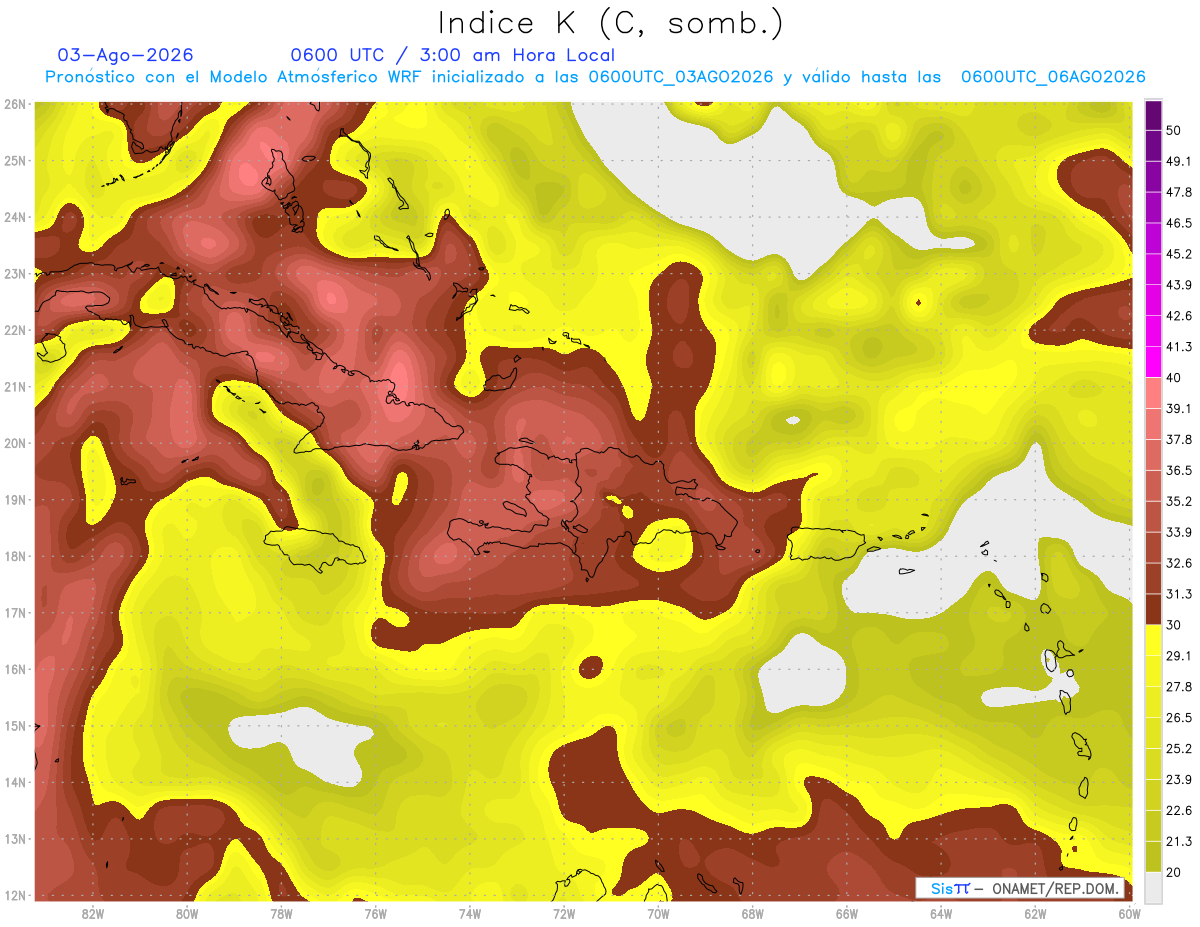Click the legend value '39.1'

tap(1179, 408)
